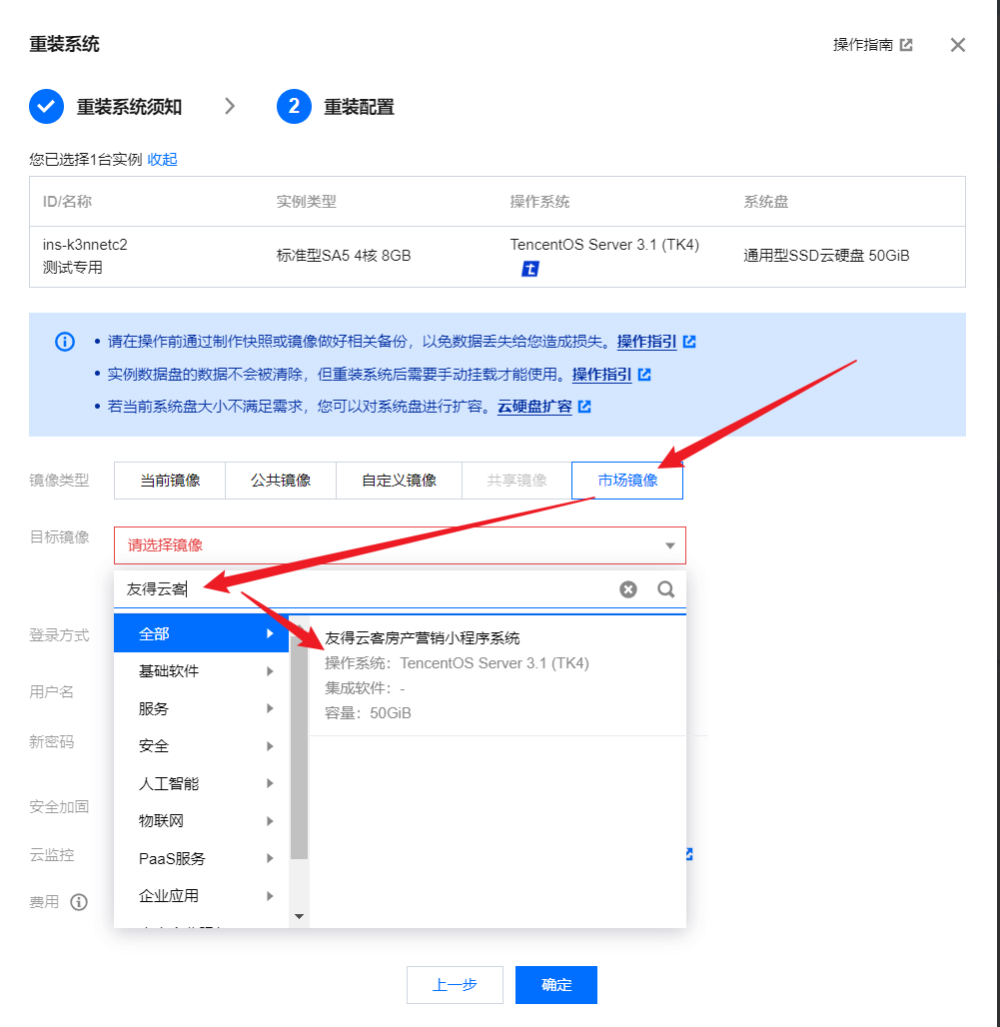Screen dimensions: 1000x1027
Task: Confirm with the 确定 button
Action: [556, 984]
